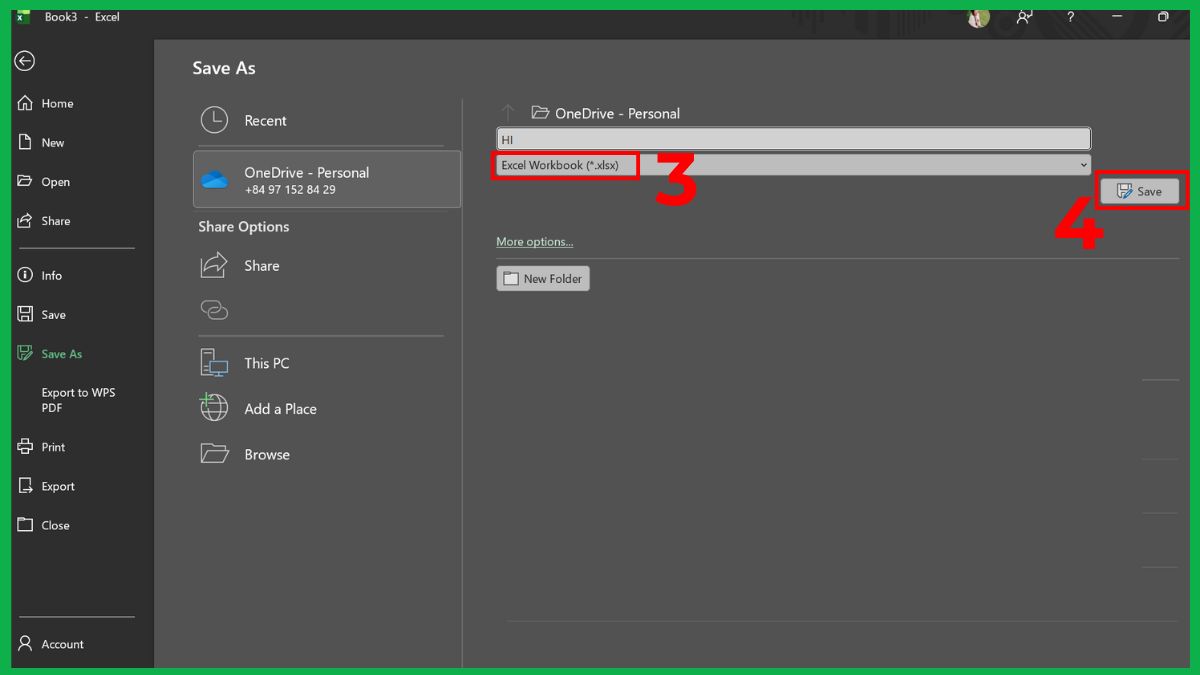Click the Info circle icon
The width and height of the screenshot is (1200, 675).
pos(26,275)
